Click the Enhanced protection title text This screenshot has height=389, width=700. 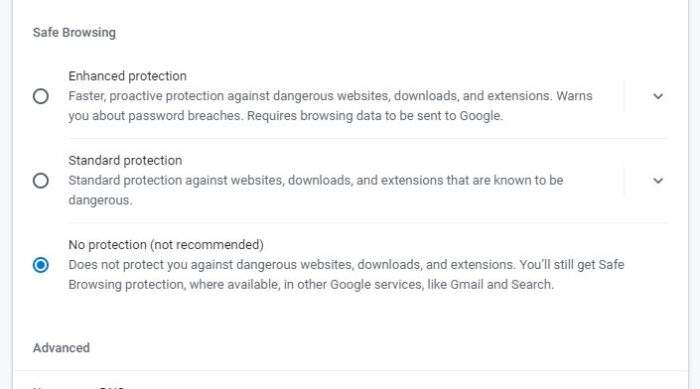click(127, 76)
